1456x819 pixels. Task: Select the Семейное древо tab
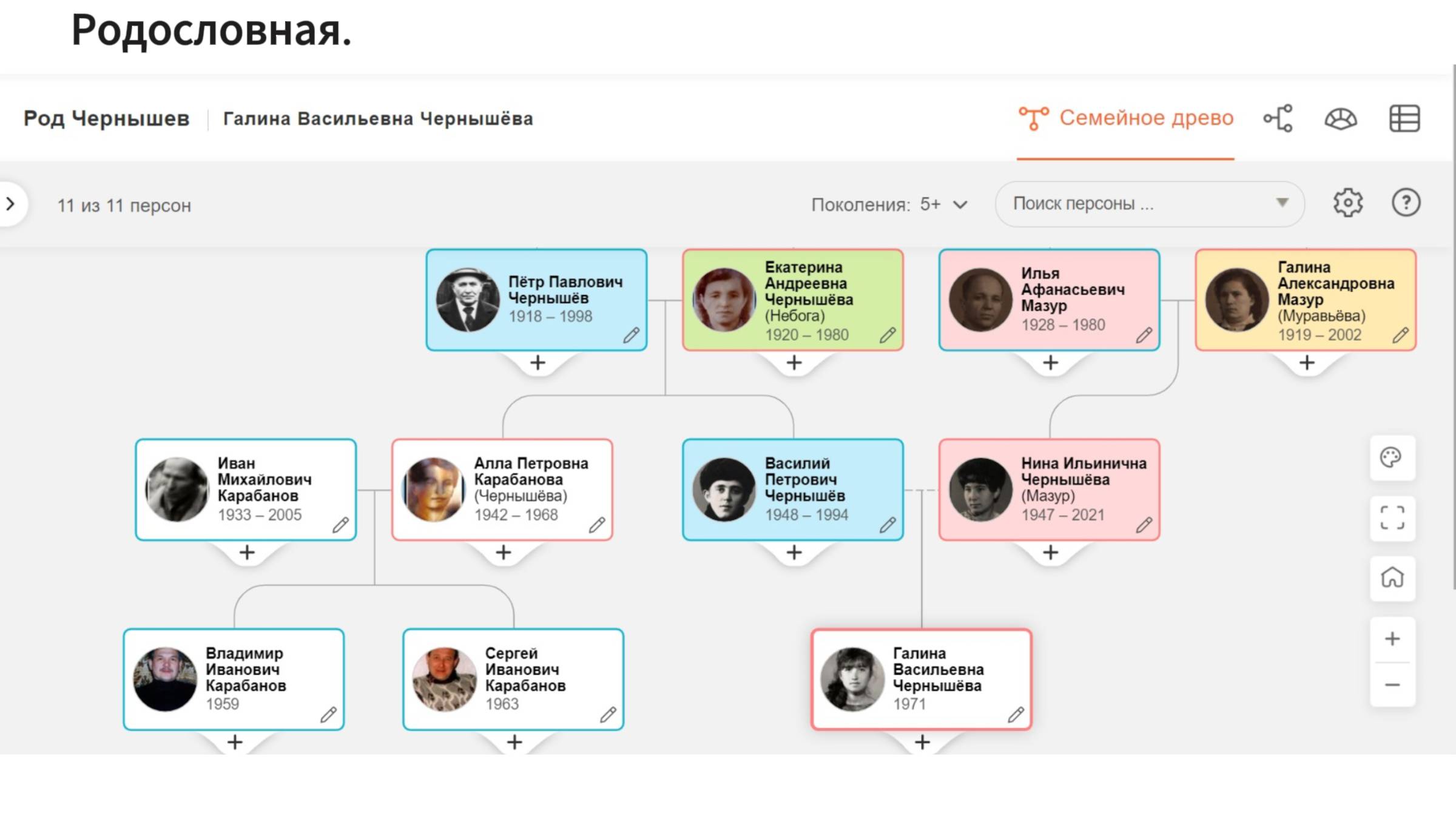point(1126,118)
